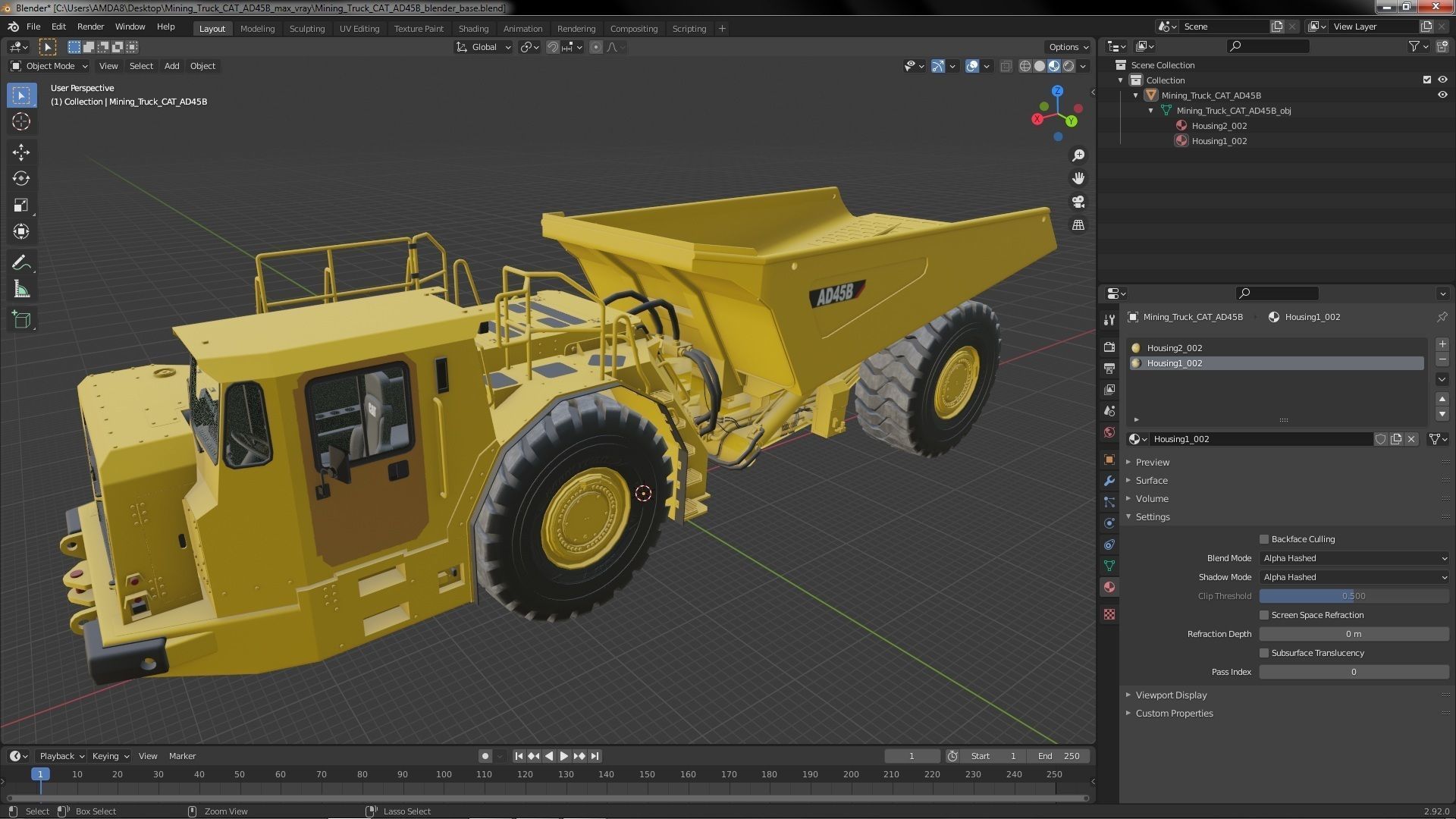The width and height of the screenshot is (1456, 819).
Task: Select the Add Cube tool
Action: coord(21,320)
